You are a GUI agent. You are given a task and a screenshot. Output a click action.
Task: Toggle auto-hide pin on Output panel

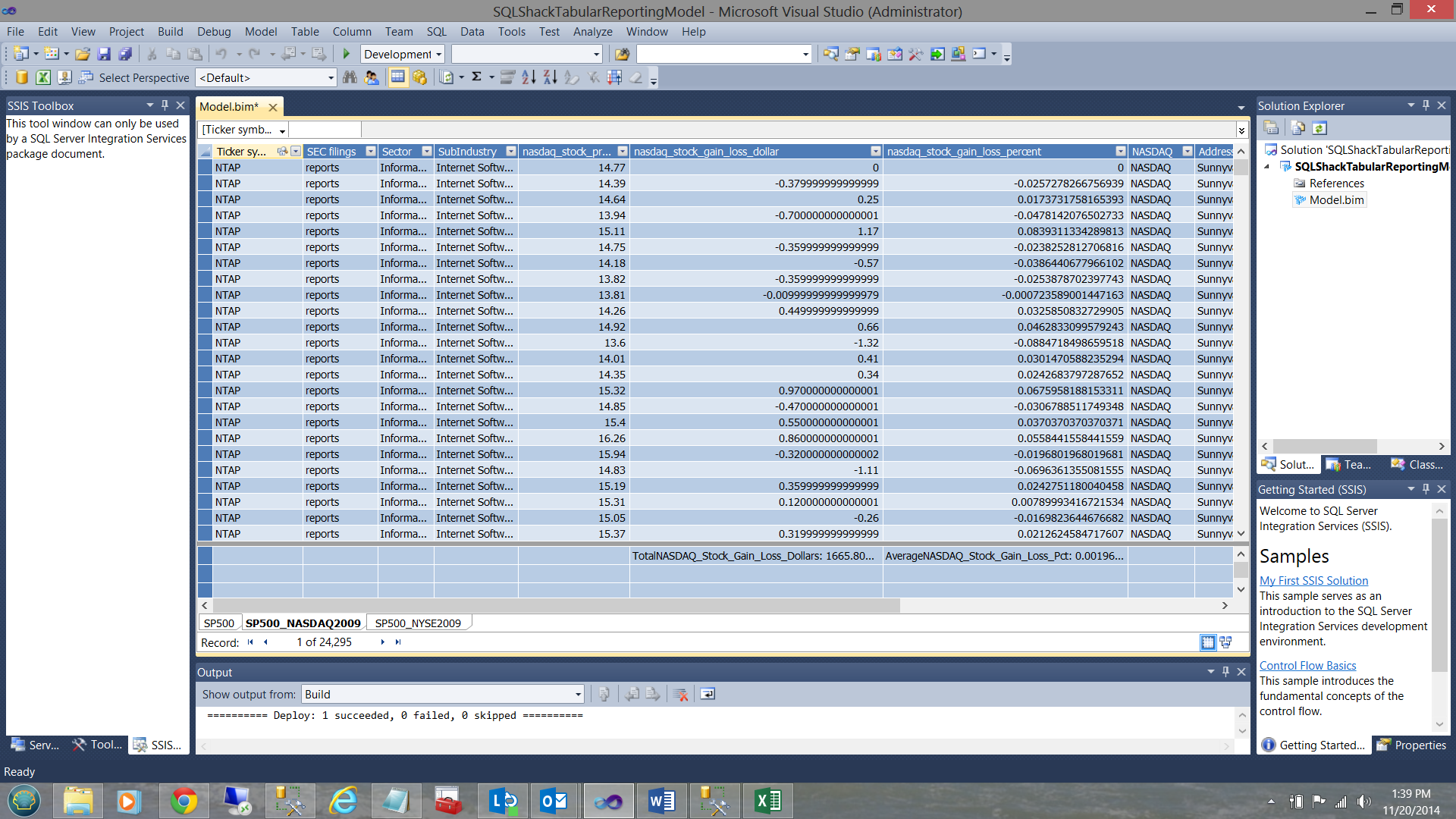coord(1225,672)
